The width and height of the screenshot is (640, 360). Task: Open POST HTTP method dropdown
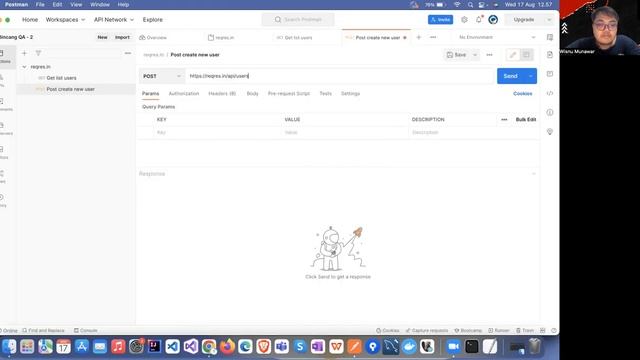pyautogui.click(x=162, y=76)
